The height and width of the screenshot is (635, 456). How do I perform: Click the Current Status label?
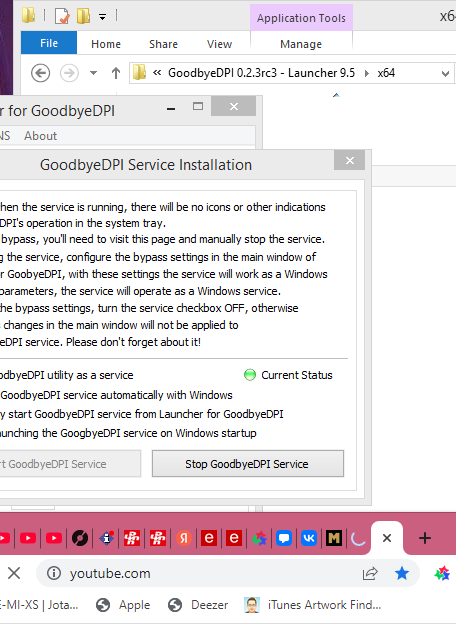click(x=297, y=375)
